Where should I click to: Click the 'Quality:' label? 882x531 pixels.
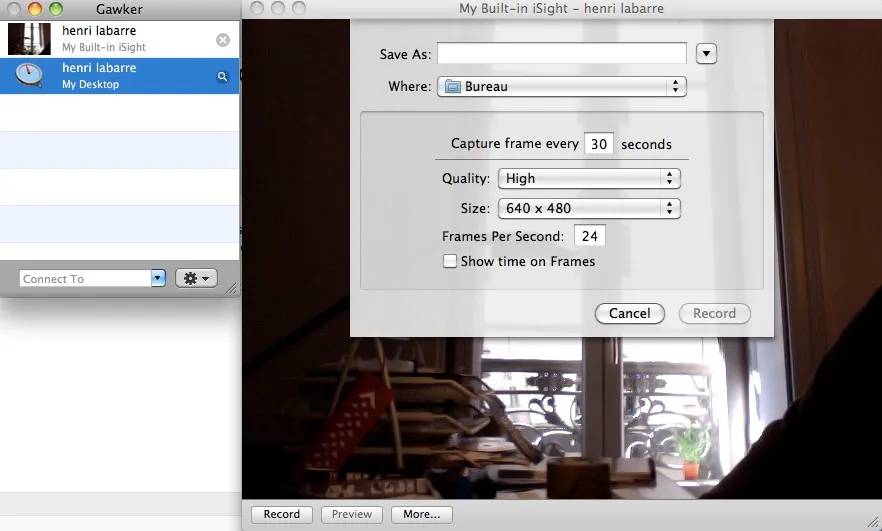tap(466, 179)
